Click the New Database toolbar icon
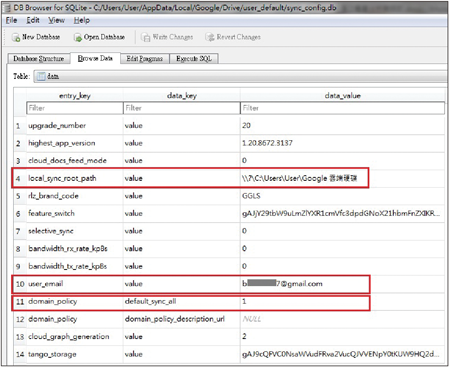The image size is (450, 368). 16,37
